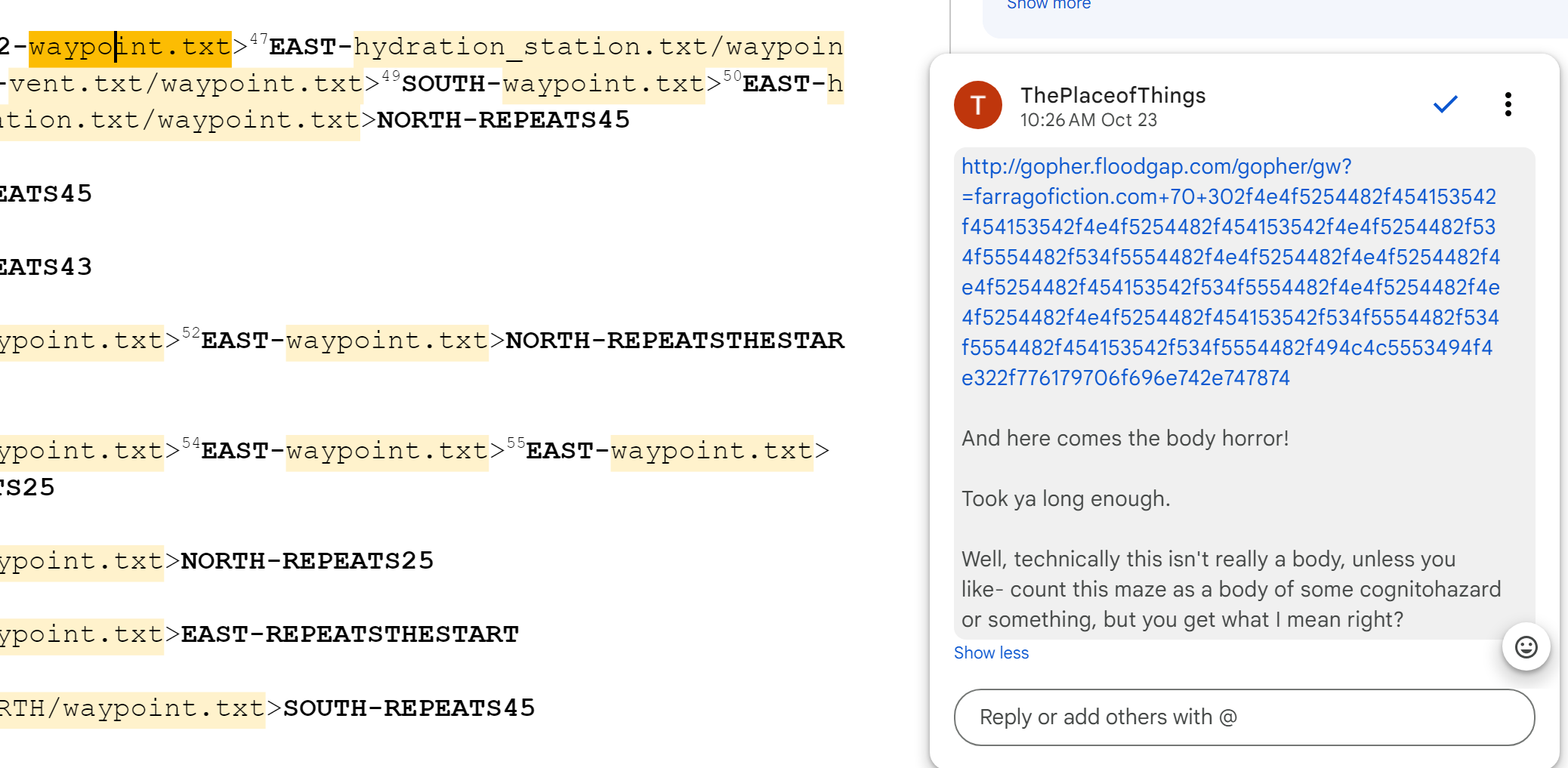The image size is (1568, 768).
Task: Click the EAST-REPEATSTHESTART bold text
Action: click(x=350, y=634)
